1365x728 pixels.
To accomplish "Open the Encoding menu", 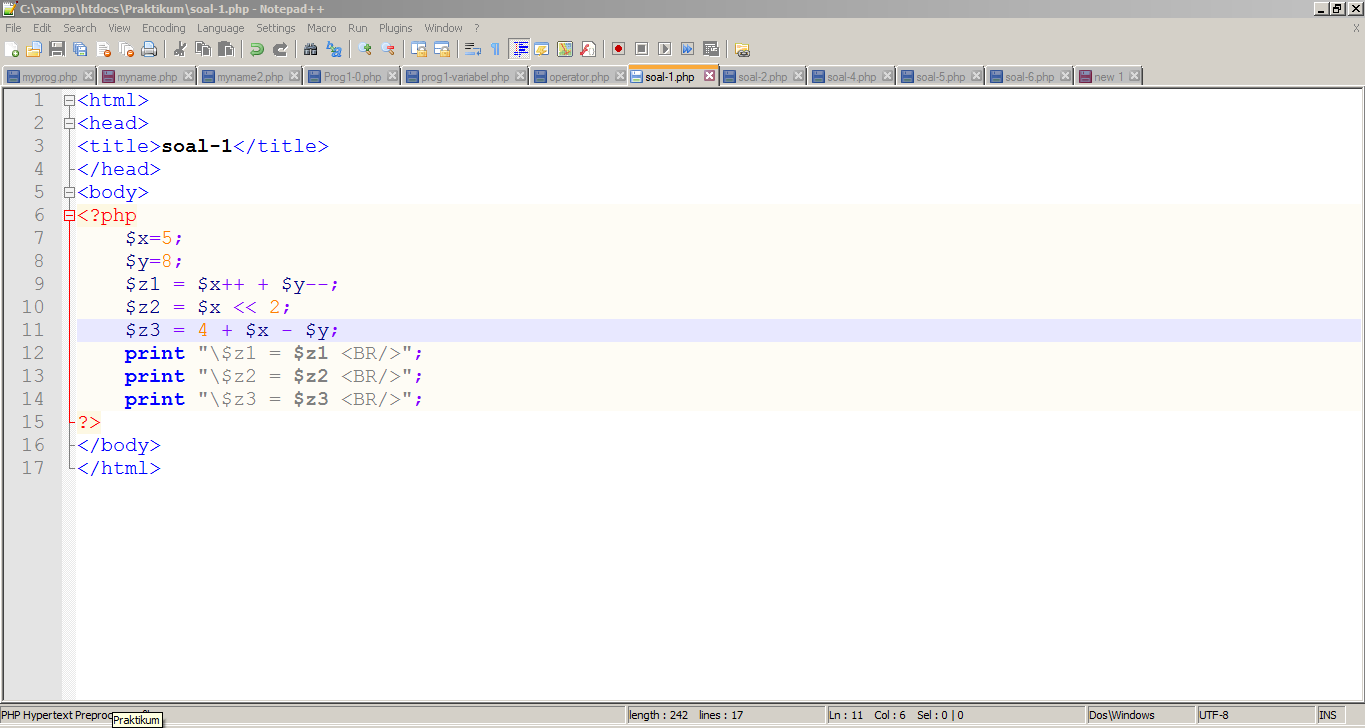I will click(163, 28).
